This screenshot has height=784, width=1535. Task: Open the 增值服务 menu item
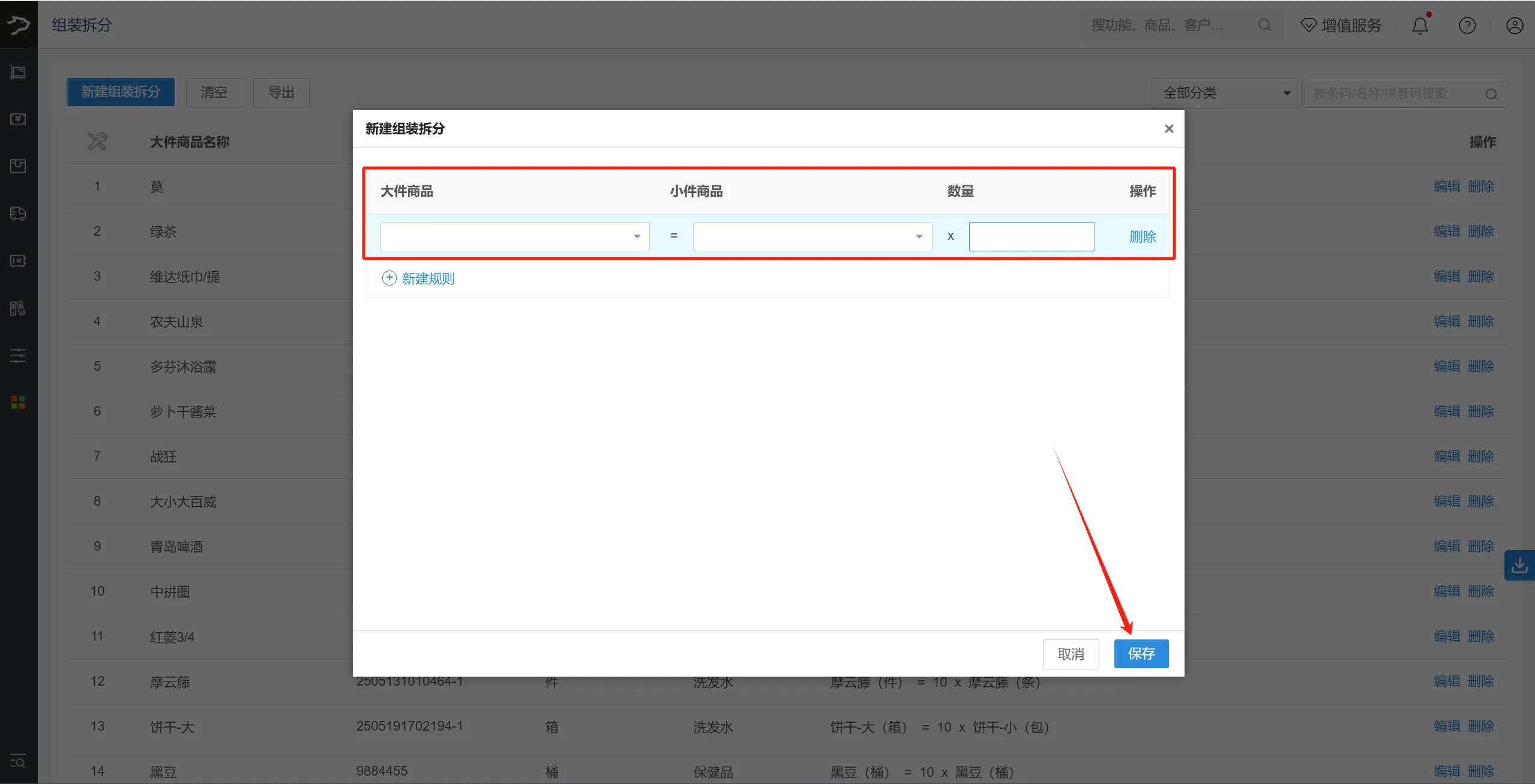pyautogui.click(x=1341, y=25)
